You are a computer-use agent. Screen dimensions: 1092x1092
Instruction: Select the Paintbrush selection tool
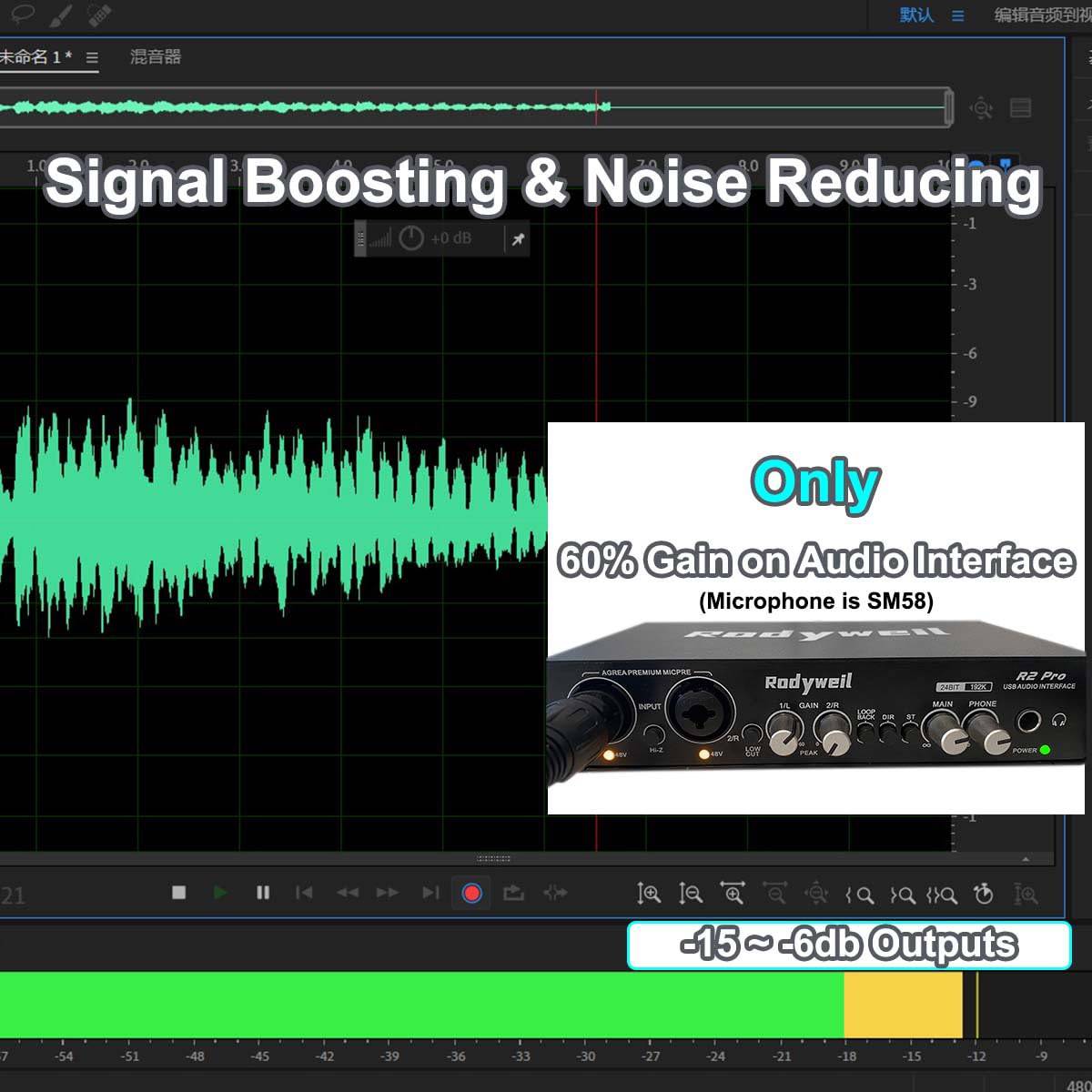[x=60, y=14]
